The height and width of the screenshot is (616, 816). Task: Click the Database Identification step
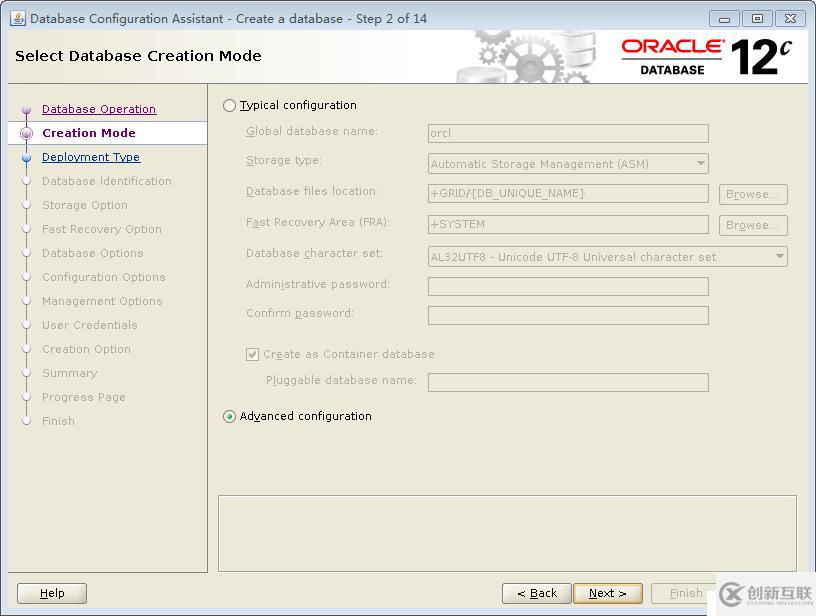(107, 181)
